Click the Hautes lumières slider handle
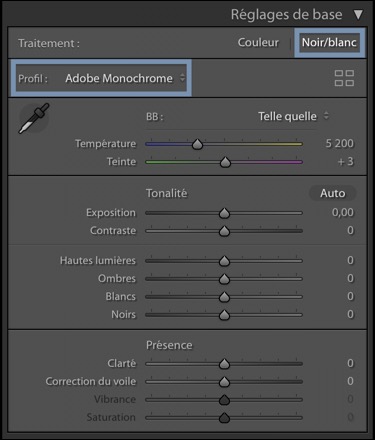Image resolution: width=375 pixels, height=440 pixels. click(224, 261)
